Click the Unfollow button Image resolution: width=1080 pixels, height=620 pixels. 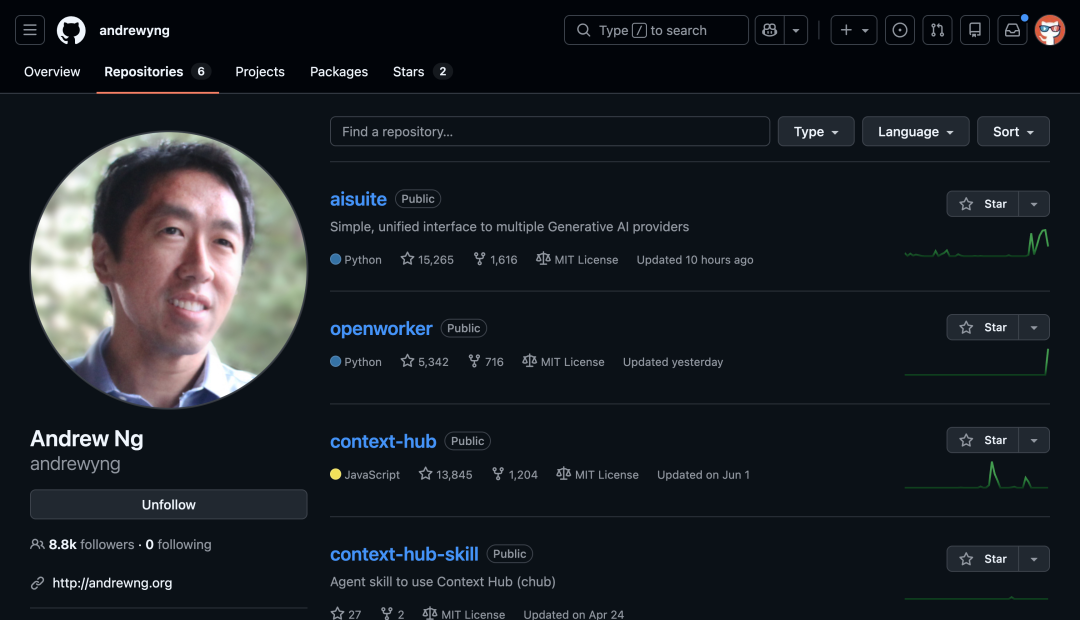pyautogui.click(x=169, y=504)
